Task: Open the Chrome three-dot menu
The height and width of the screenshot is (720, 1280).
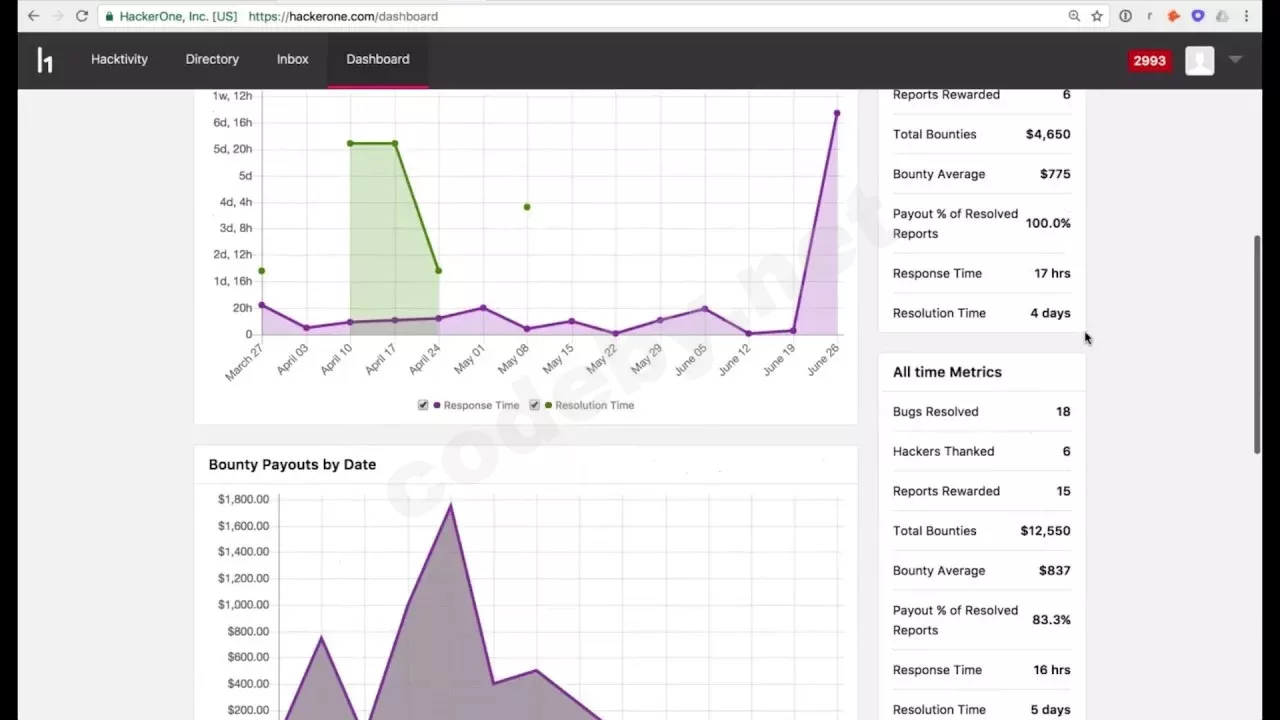Action: (1247, 16)
